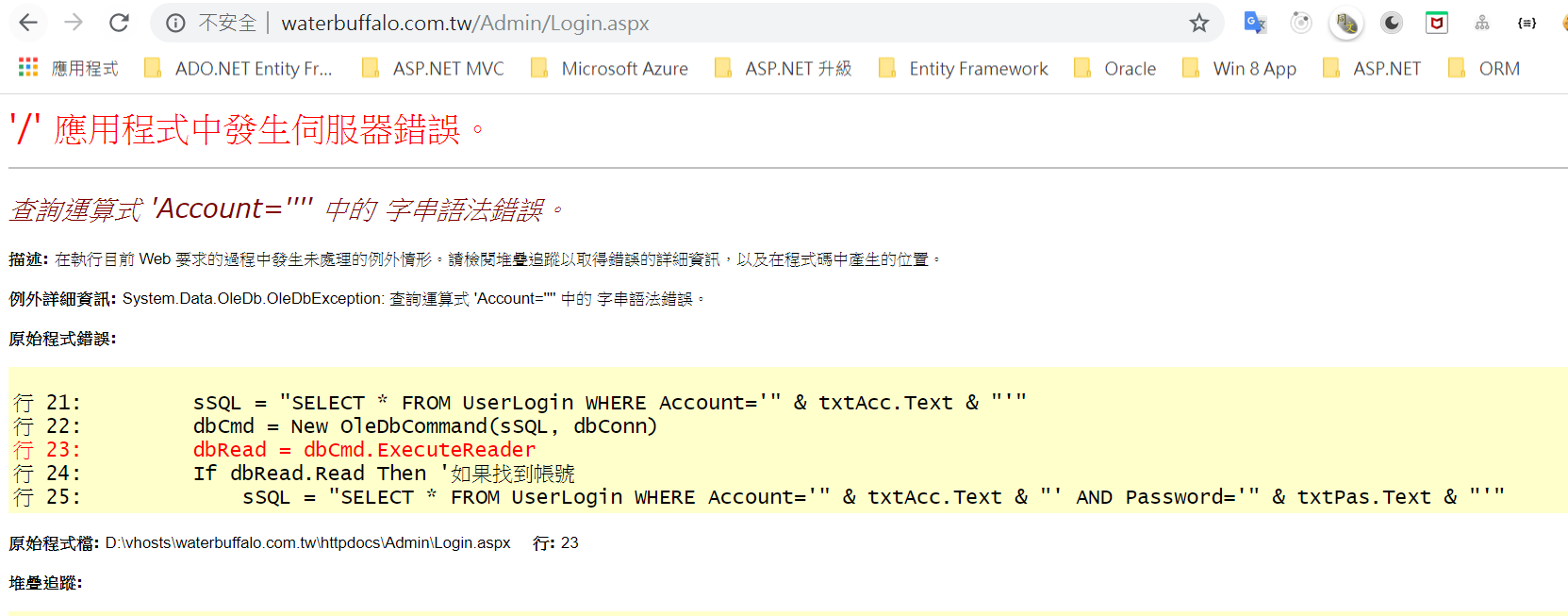Click the 不安全 security label
Viewport: 1568px width, 616px height.
227,23
